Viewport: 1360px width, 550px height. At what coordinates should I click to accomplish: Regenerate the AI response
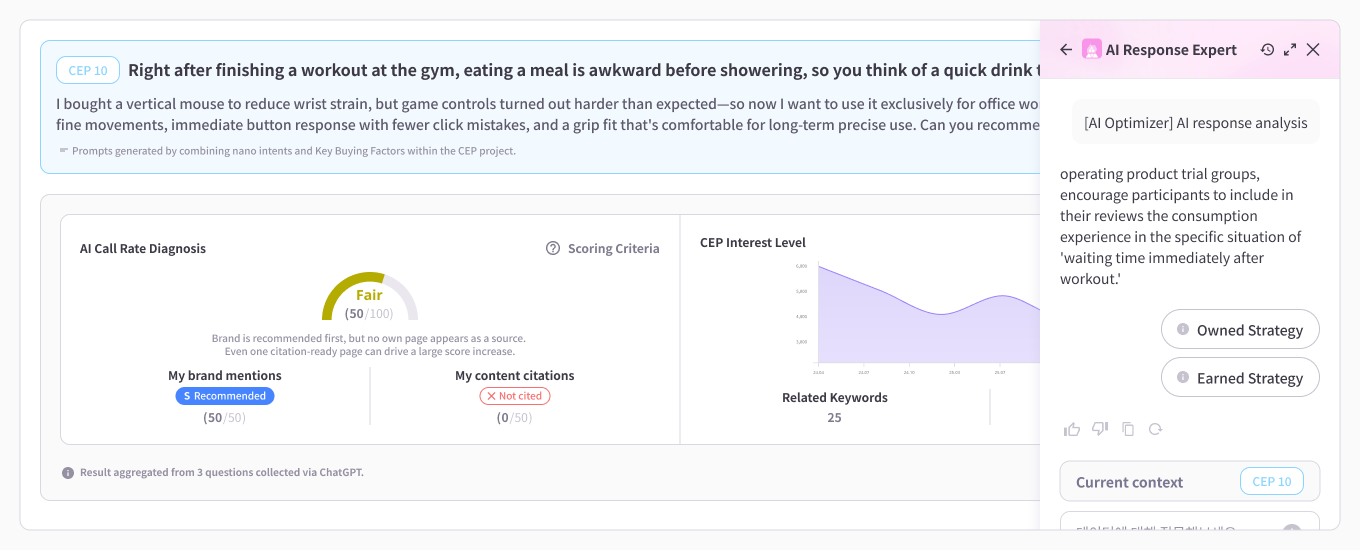tap(1155, 429)
